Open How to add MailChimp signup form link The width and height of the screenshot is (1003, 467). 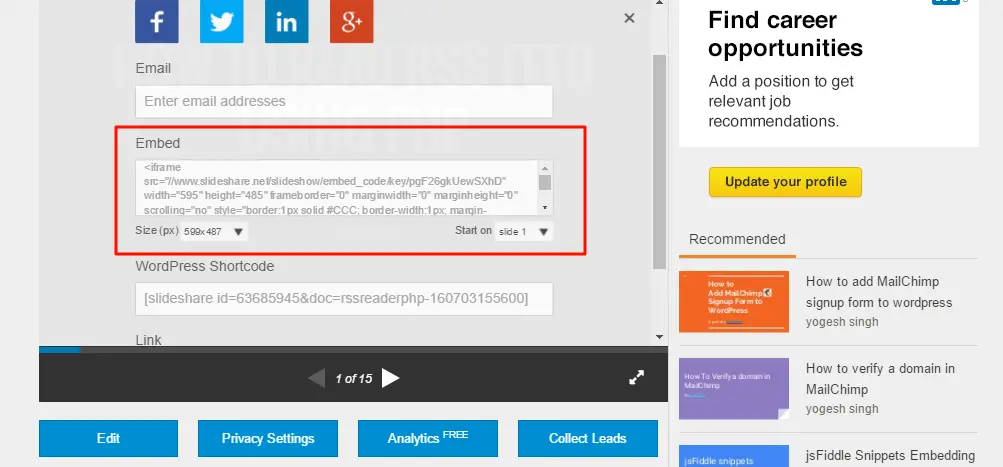(x=879, y=292)
